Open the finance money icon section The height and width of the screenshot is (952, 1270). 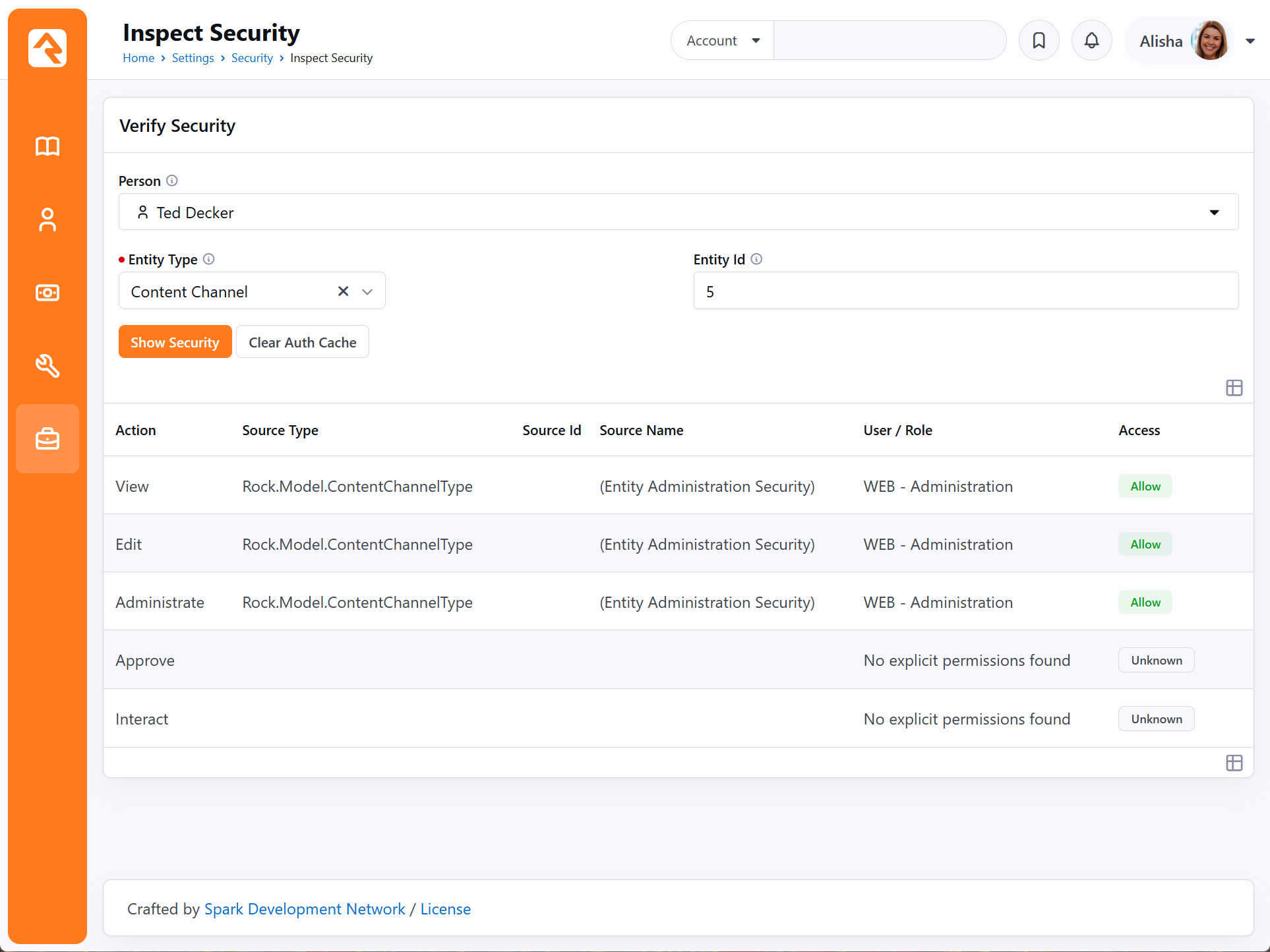47,293
